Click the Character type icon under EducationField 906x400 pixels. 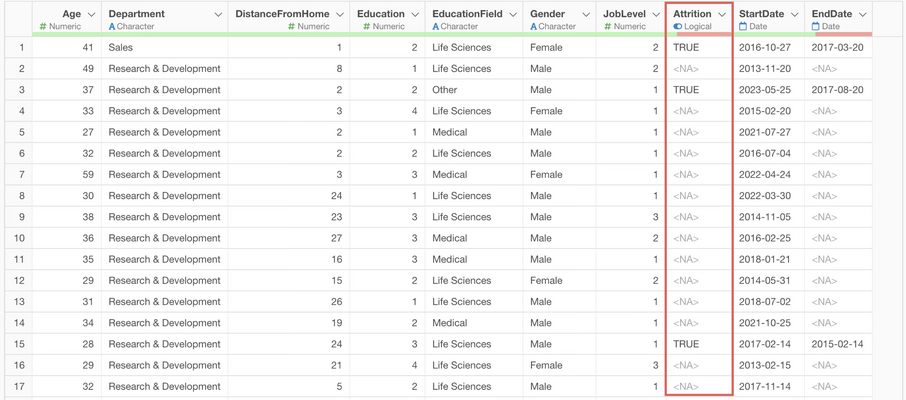(436, 27)
